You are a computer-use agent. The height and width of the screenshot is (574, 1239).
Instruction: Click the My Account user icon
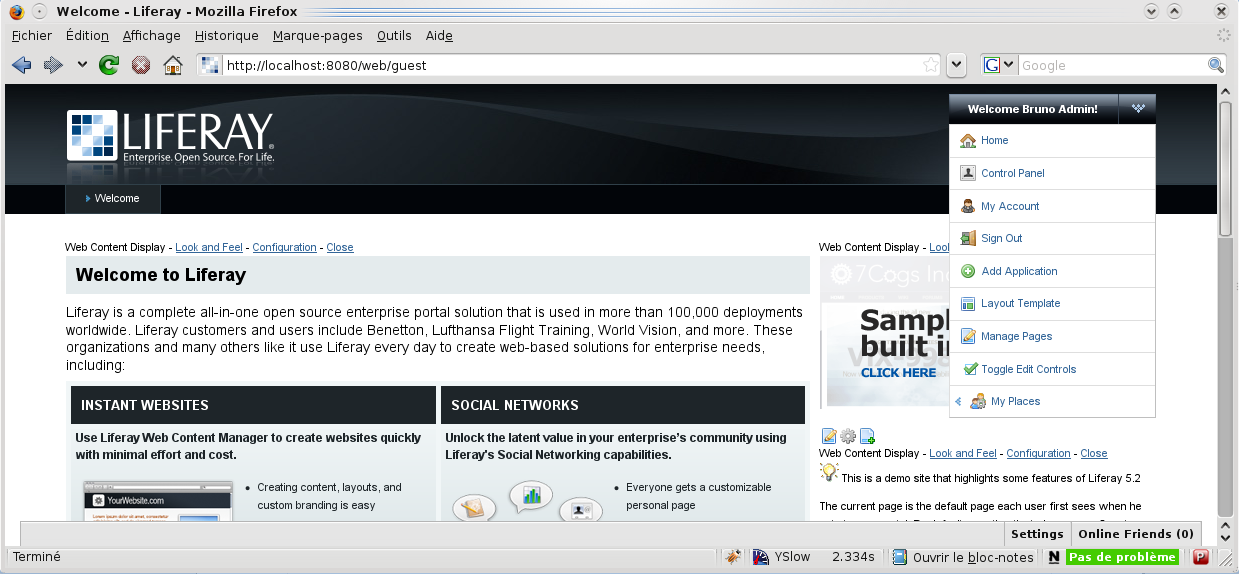967,206
